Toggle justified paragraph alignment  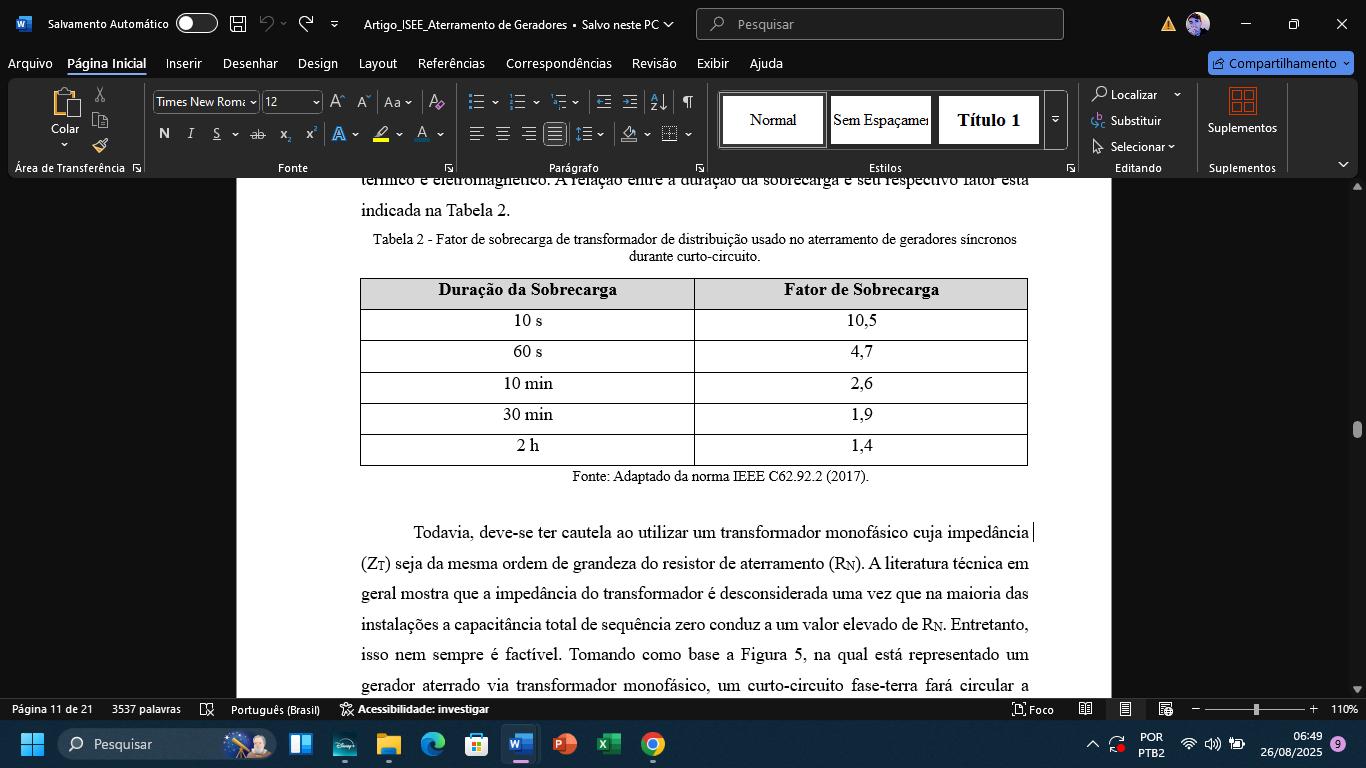point(555,134)
